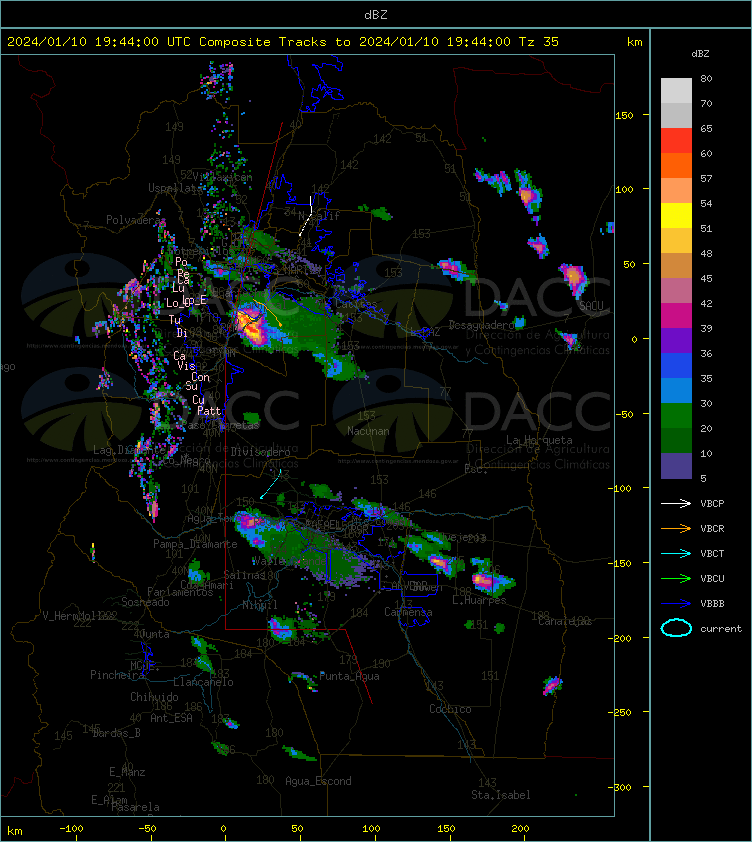The height and width of the screenshot is (842, 752).
Task: Click the blue VBBB arrow legend icon
Action: click(x=676, y=604)
